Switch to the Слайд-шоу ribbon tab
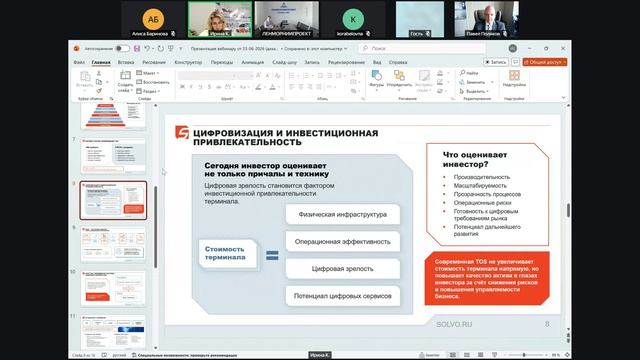Screen dimensions: 640x360 click(x=284, y=62)
